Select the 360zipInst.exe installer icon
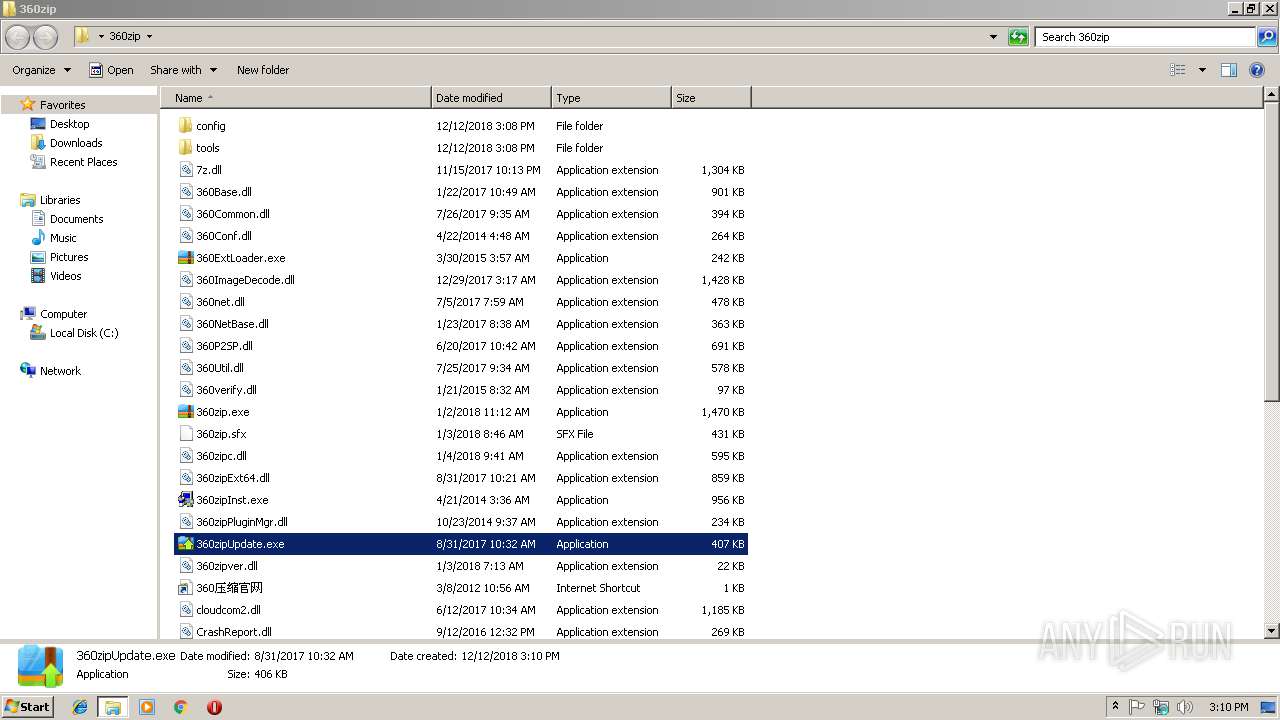Screen dimensions: 1280x720 tap(185, 500)
